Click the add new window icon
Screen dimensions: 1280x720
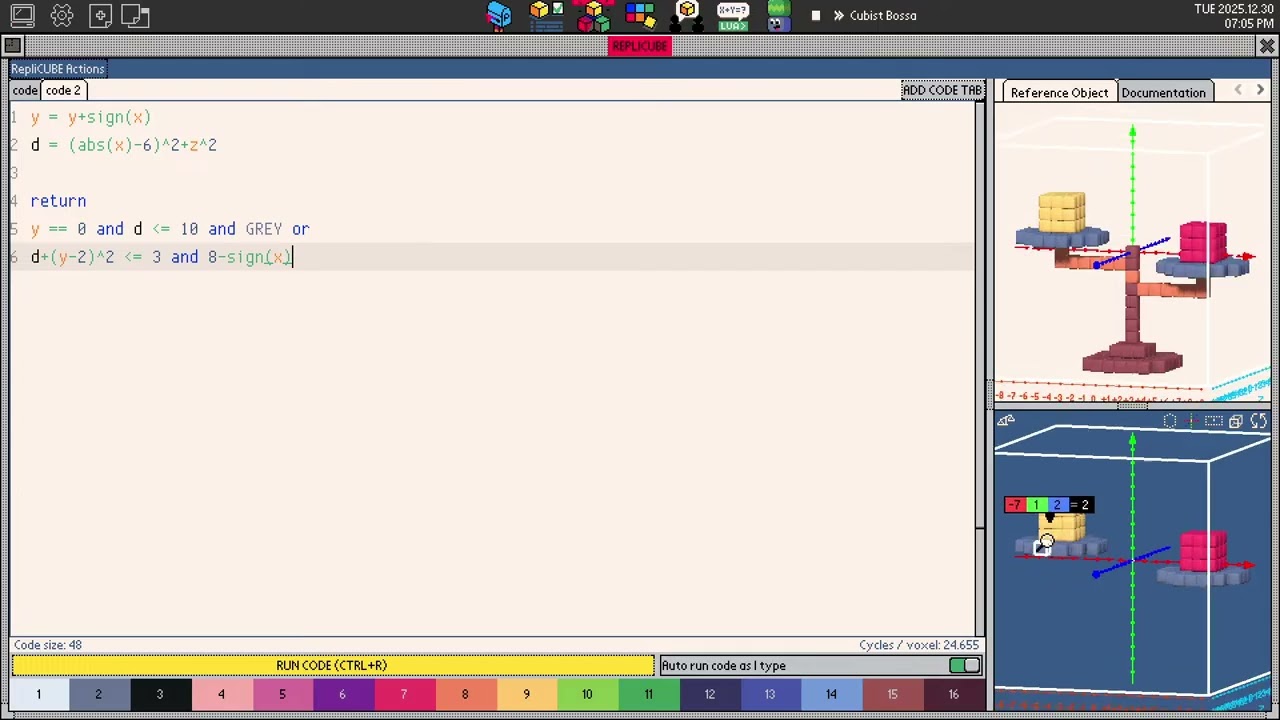click(100, 15)
